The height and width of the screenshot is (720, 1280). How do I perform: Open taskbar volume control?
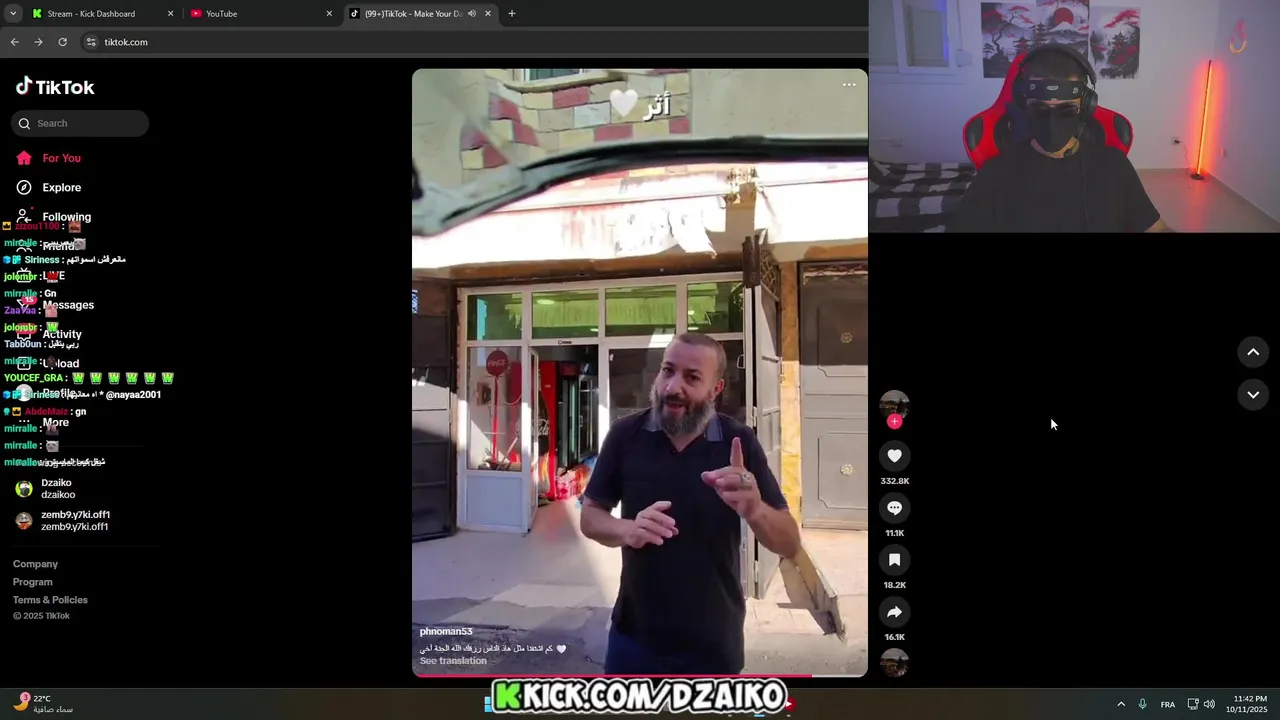[x=1209, y=704]
